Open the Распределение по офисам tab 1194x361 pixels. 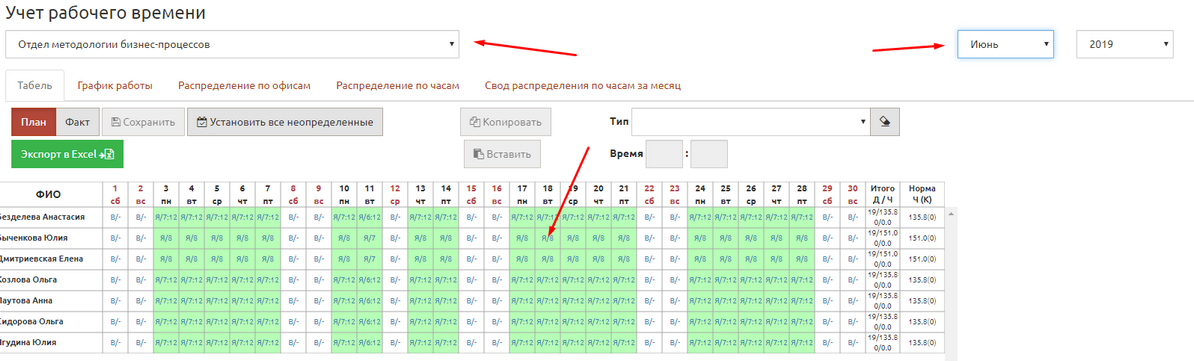click(x=244, y=86)
